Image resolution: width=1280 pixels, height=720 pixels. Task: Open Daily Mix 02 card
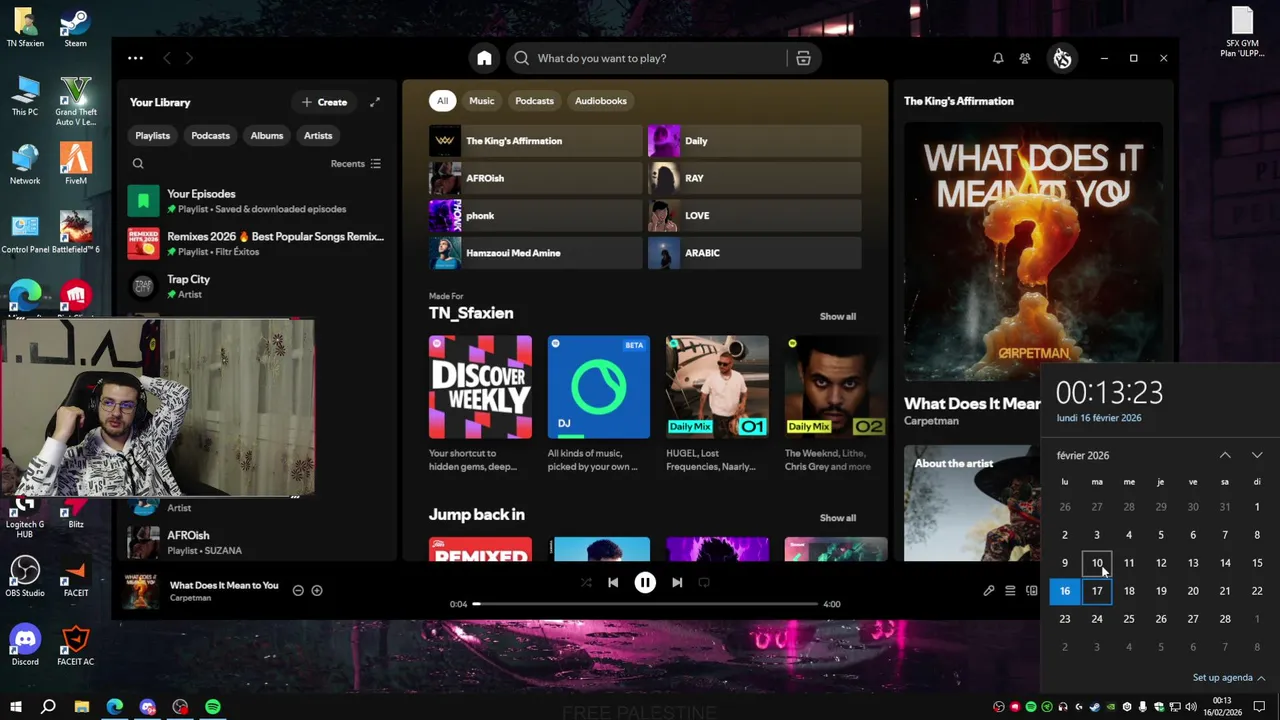[835, 405]
